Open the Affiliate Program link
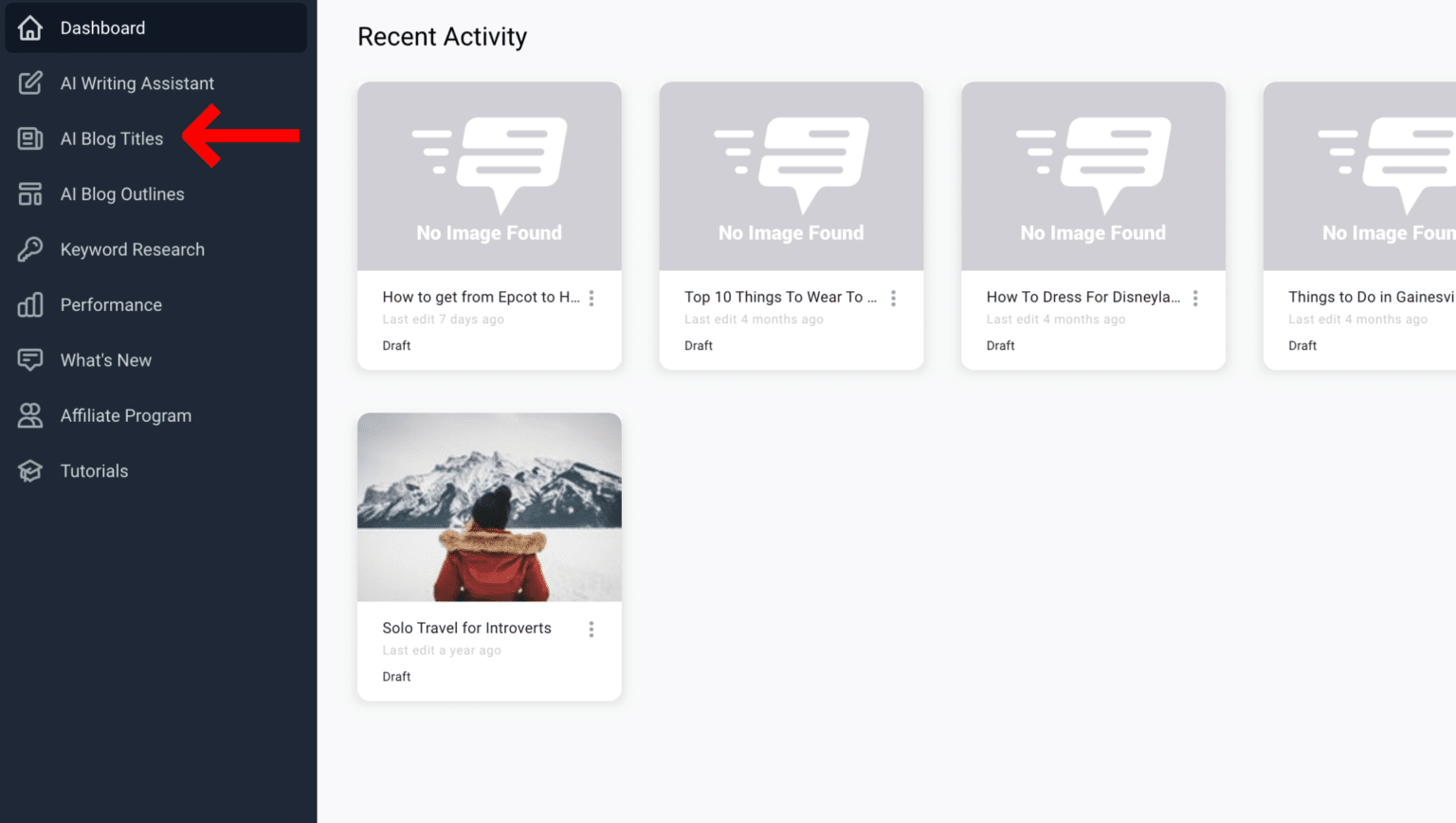This screenshot has width=1456, height=823. click(126, 415)
